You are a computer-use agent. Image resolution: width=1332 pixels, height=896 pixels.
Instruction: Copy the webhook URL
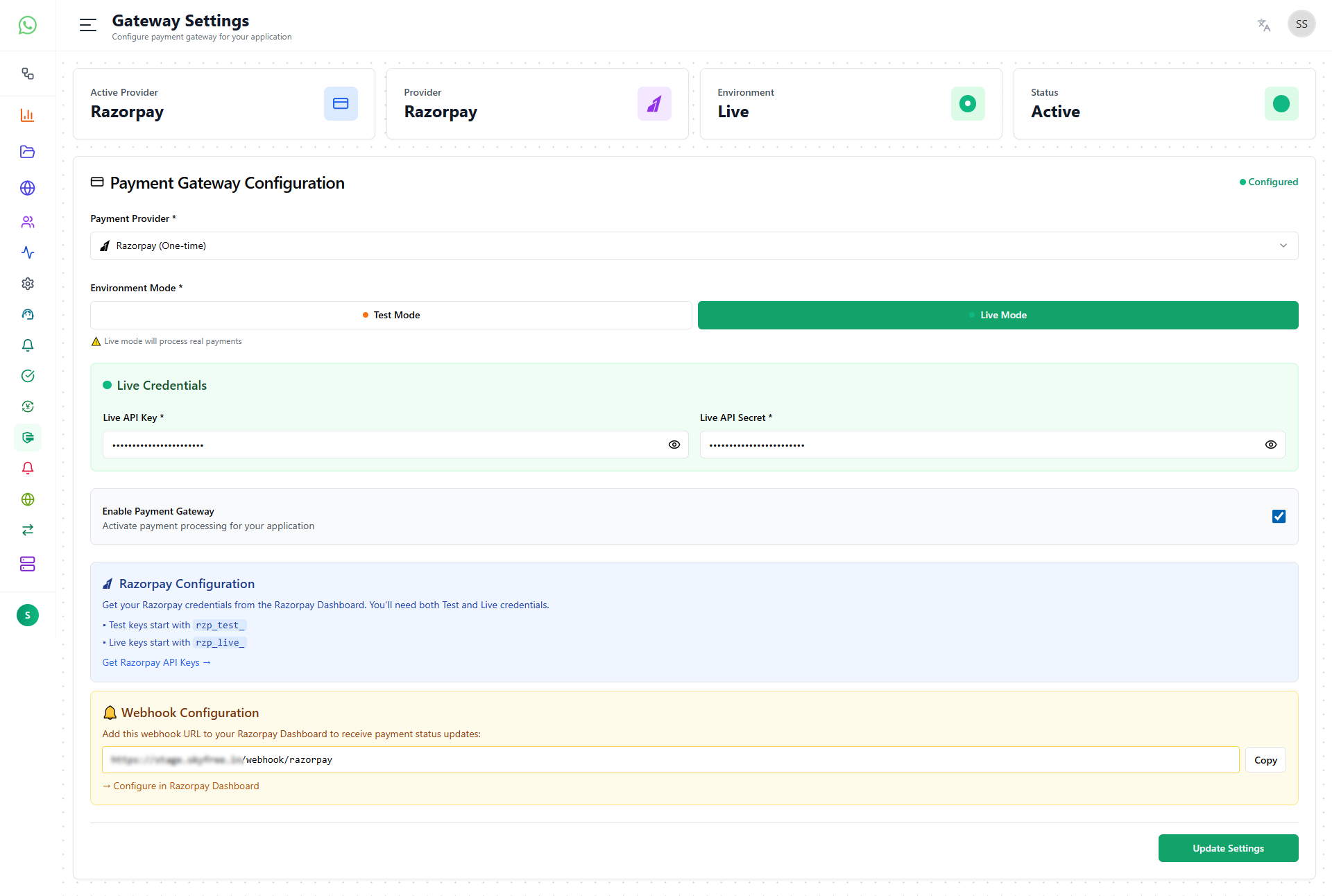coord(1265,760)
